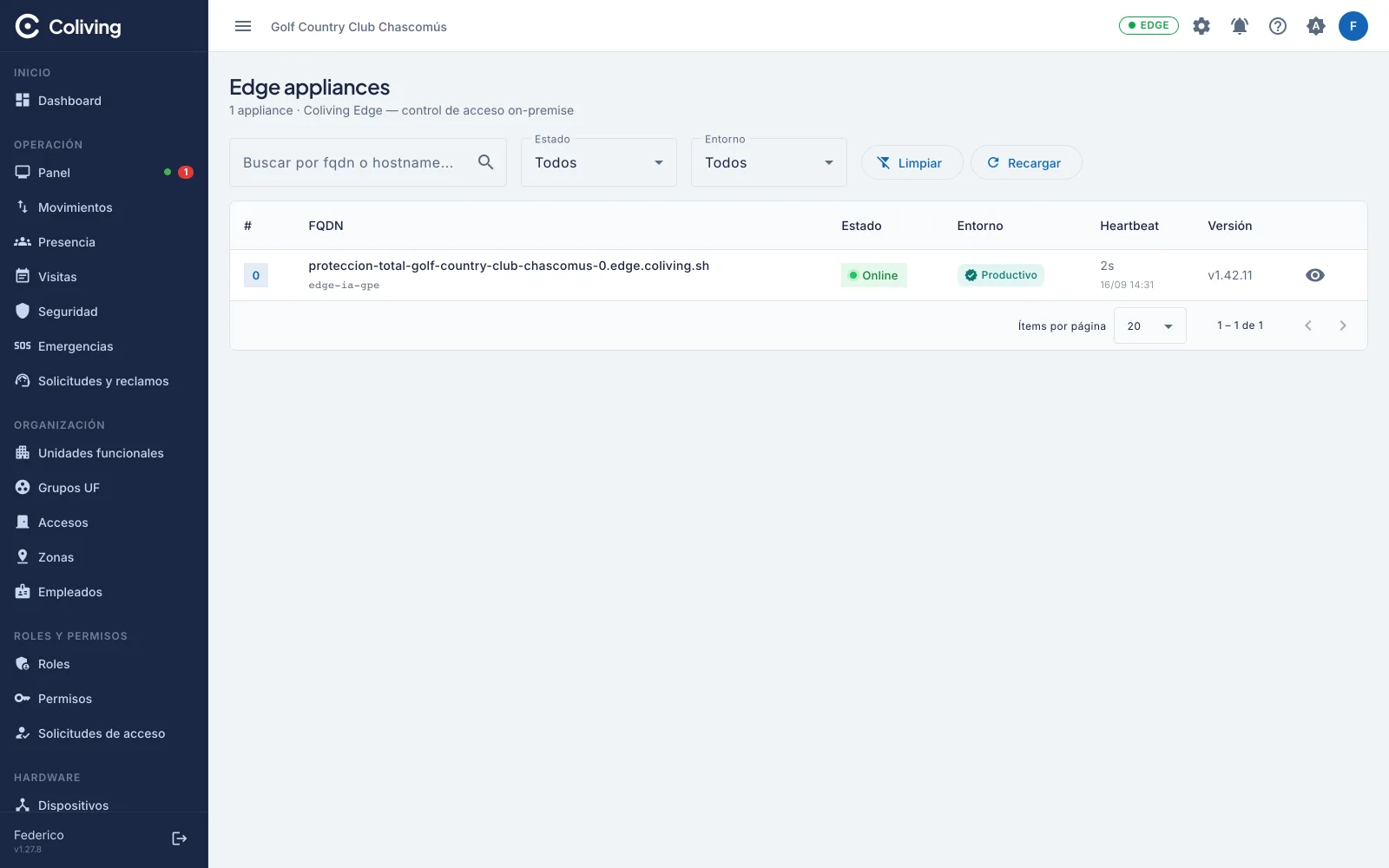
Task: Open Movimientos in sidebar
Action: [x=104, y=207]
